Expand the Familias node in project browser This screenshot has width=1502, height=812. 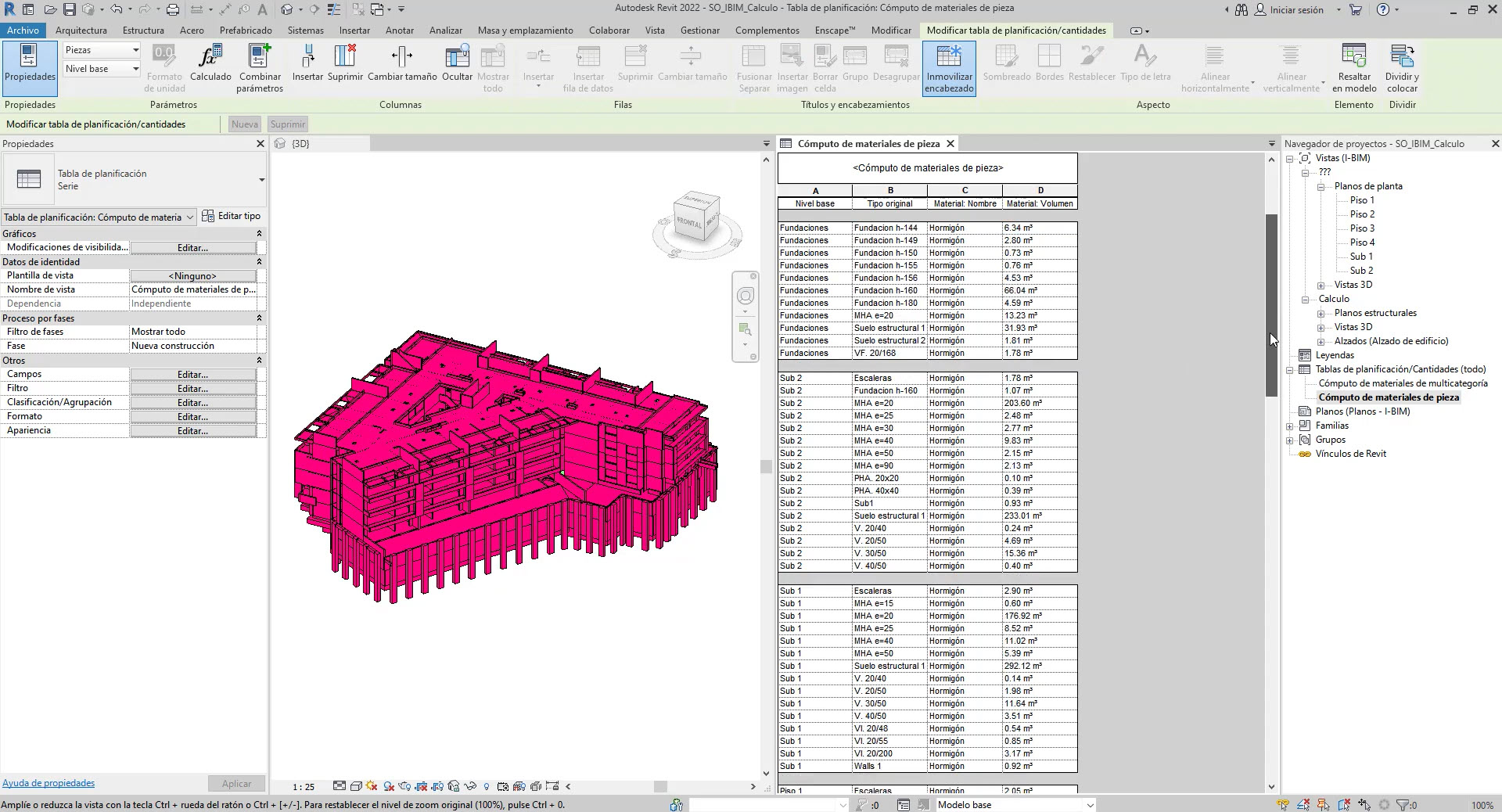[x=1290, y=426]
